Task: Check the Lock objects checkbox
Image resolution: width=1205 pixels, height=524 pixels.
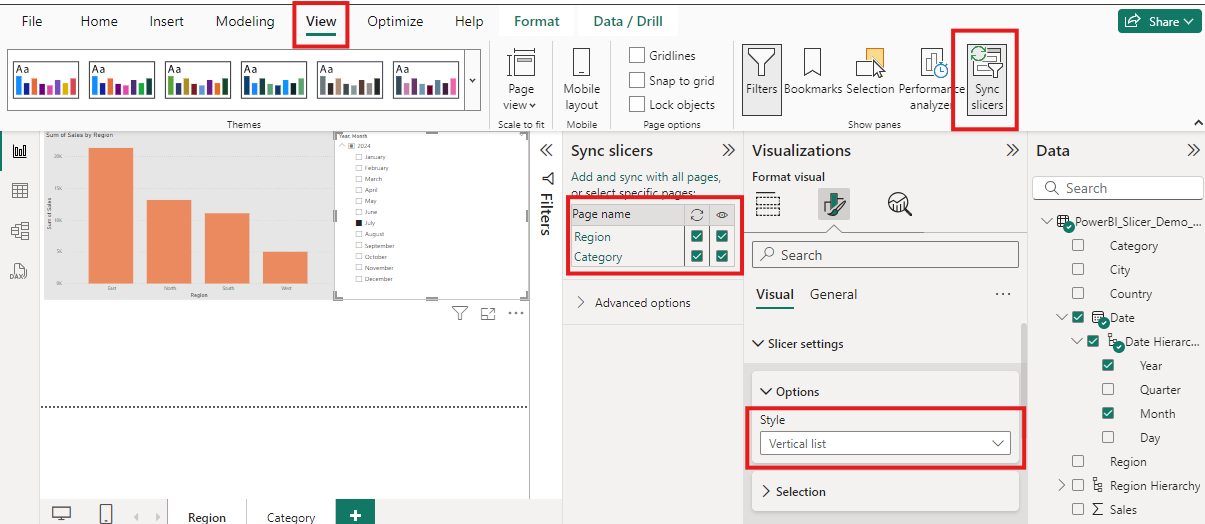Action: [637, 104]
